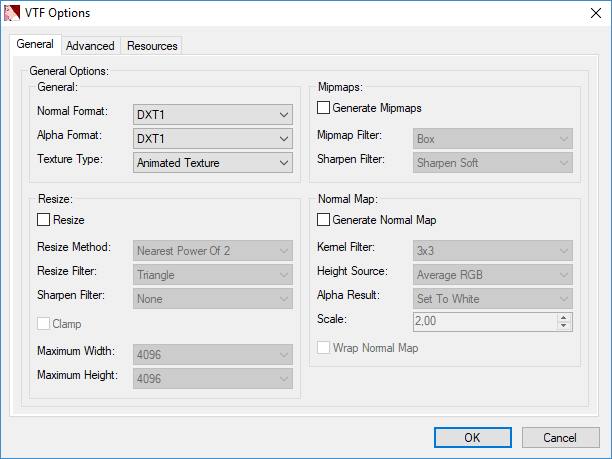The width and height of the screenshot is (612, 459).
Task: Open the Resources tab
Action: [x=152, y=46]
